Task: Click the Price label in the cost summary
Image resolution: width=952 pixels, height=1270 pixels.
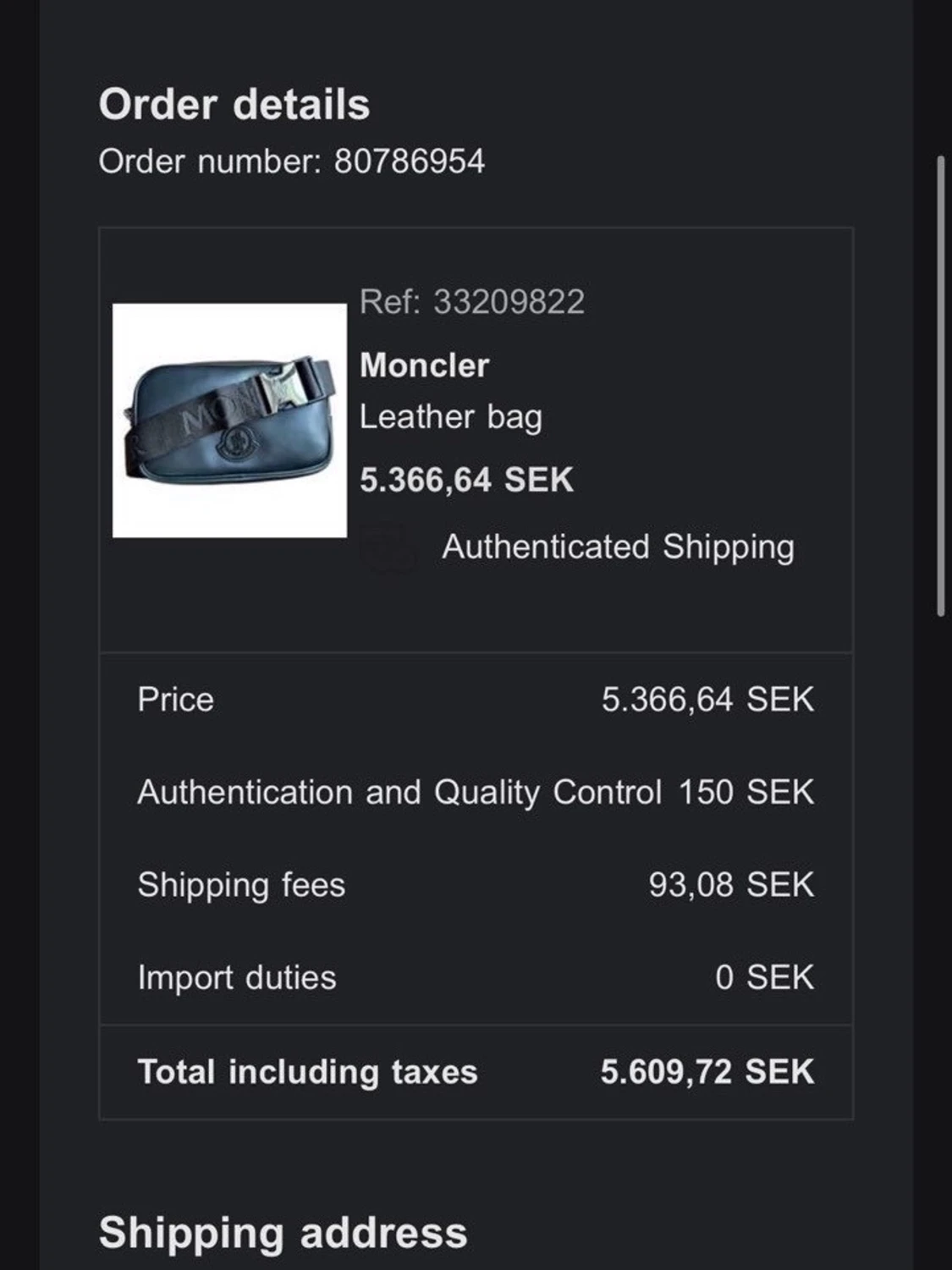Action: tap(175, 700)
